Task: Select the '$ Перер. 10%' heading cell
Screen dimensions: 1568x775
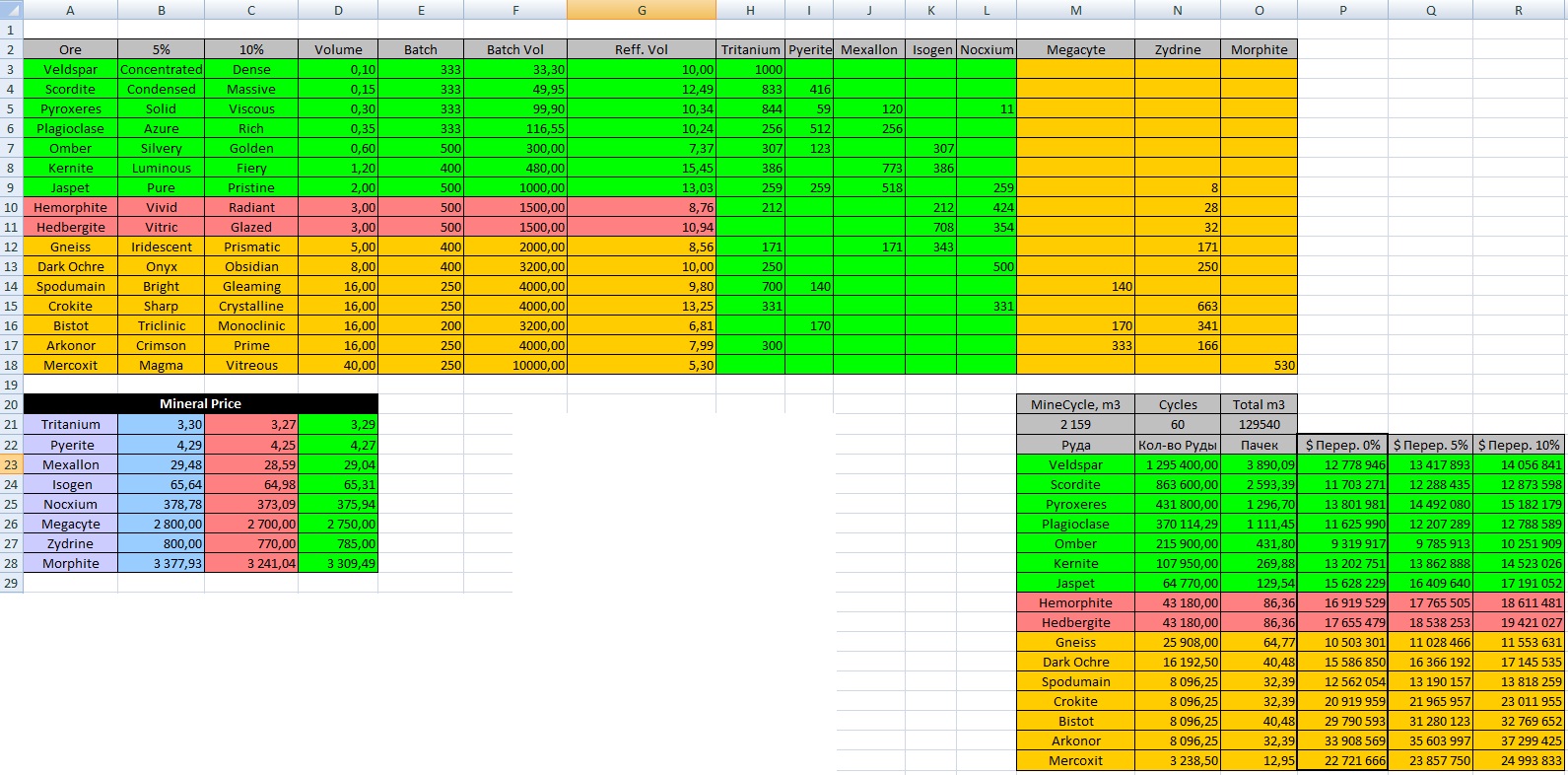Action: coord(1518,445)
